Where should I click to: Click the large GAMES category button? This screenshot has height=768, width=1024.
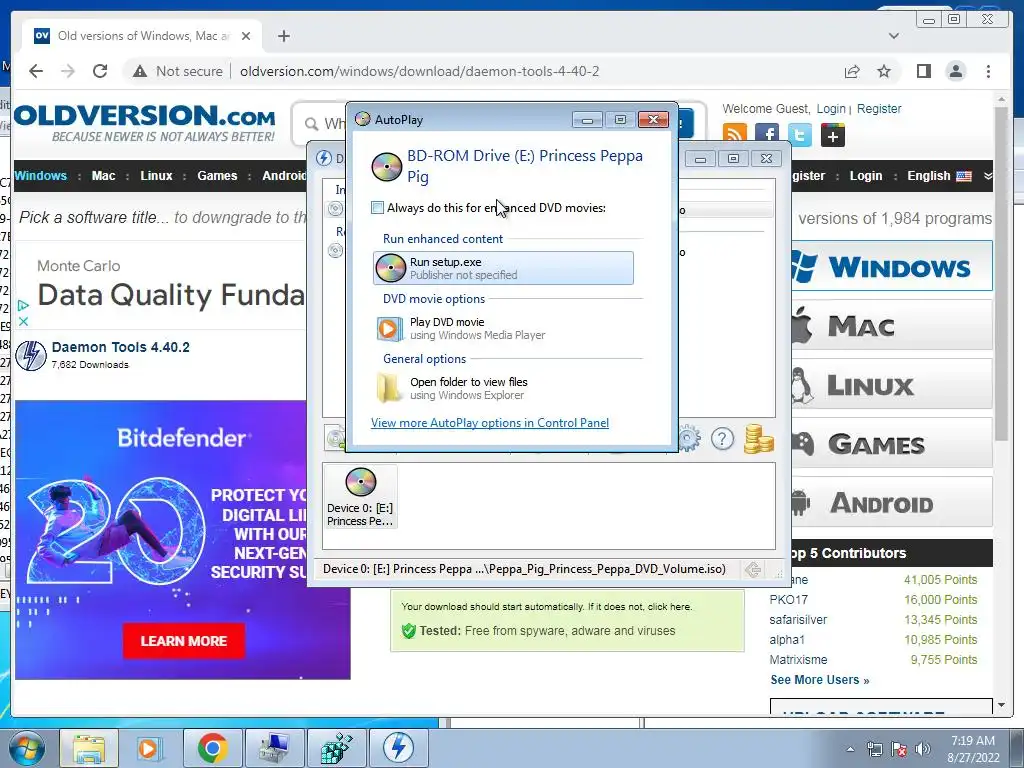(x=891, y=443)
